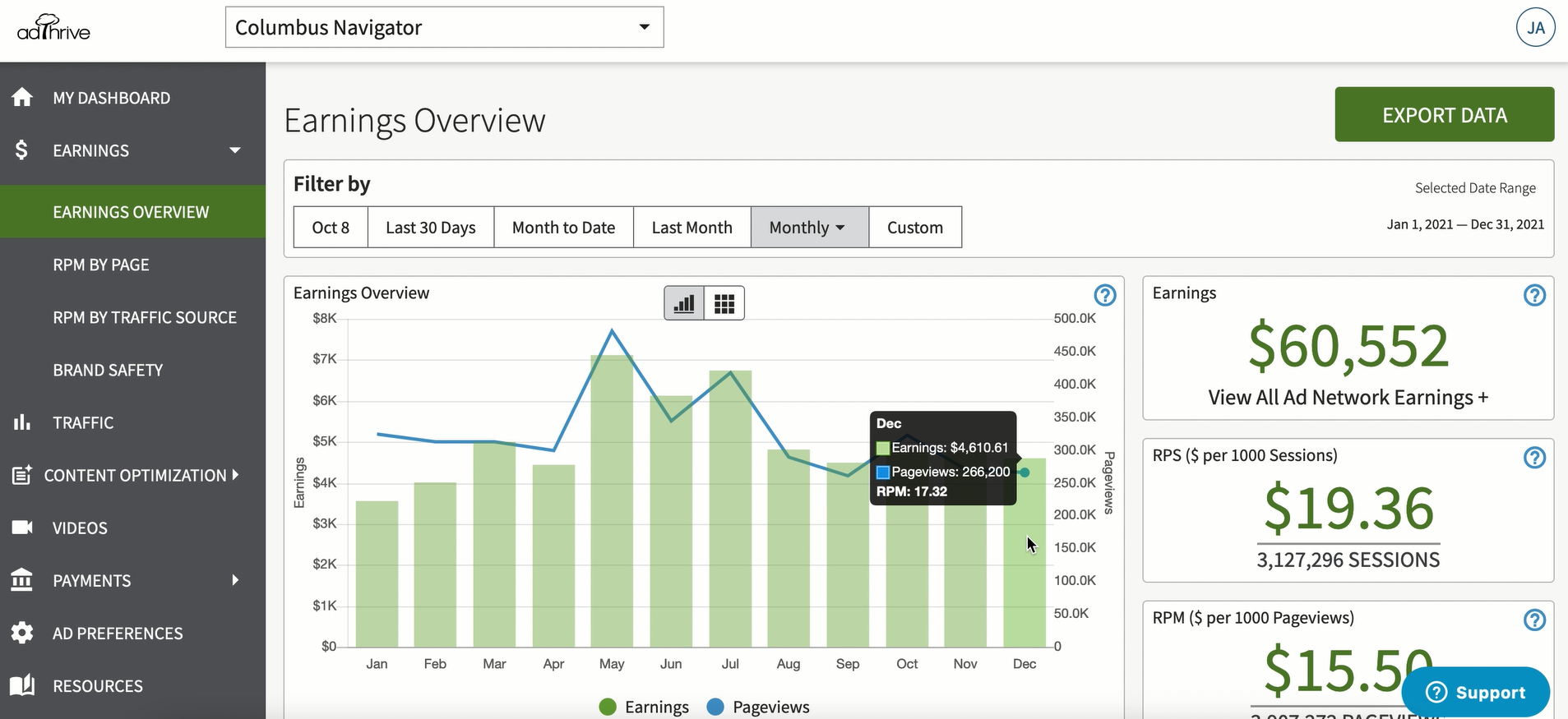The height and width of the screenshot is (719, 1568).
Task: Open help icon on RPS card
Action: coord(1534,458)
